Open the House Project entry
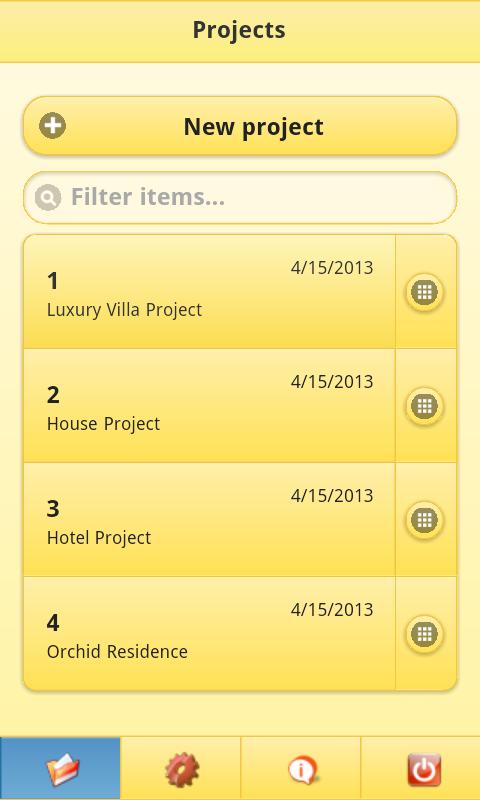The image size is (480, 800). coord(209,406)
